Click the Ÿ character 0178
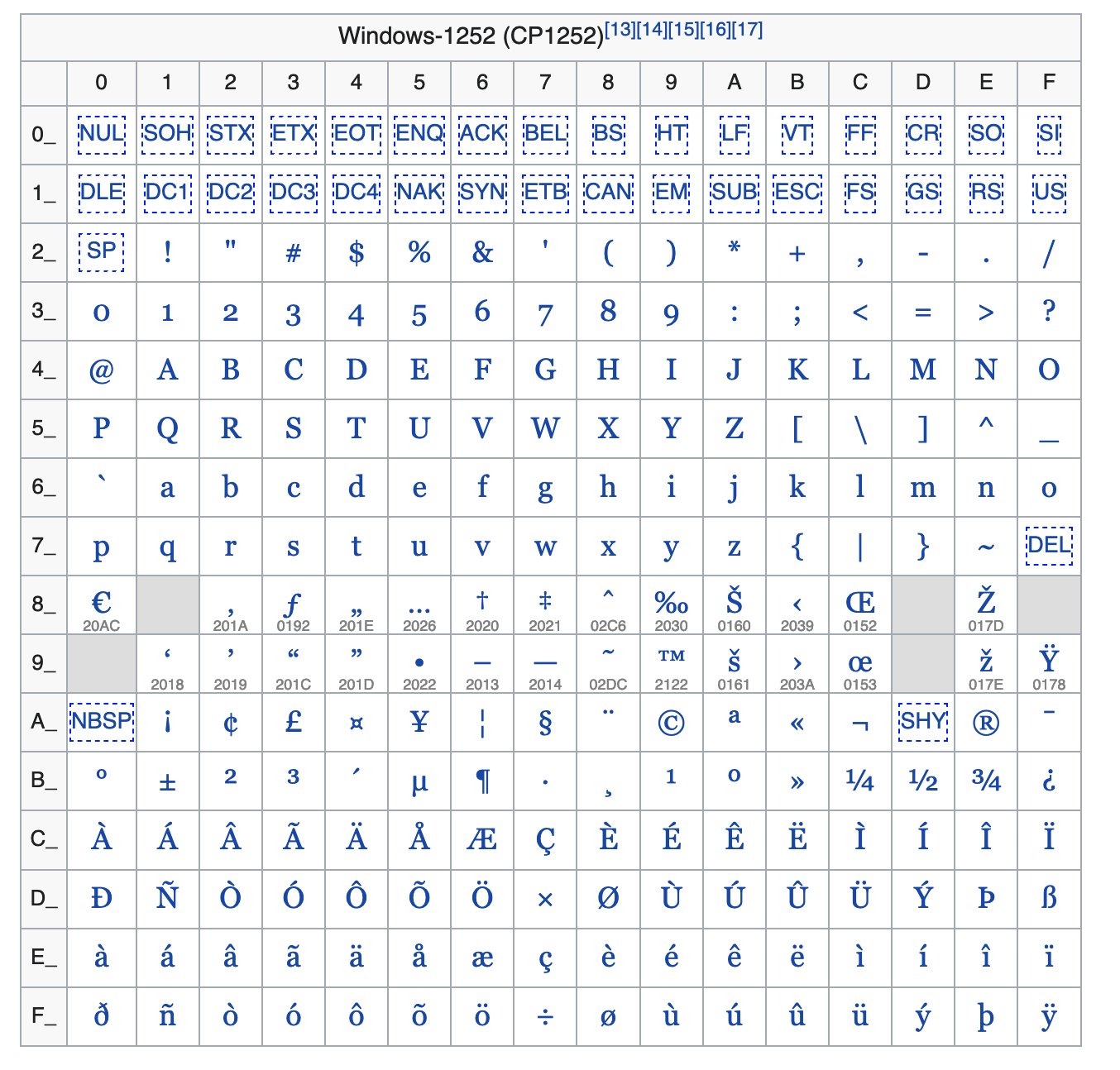The width and height of the screenshot is (1120, 1070). point(1049,659)
